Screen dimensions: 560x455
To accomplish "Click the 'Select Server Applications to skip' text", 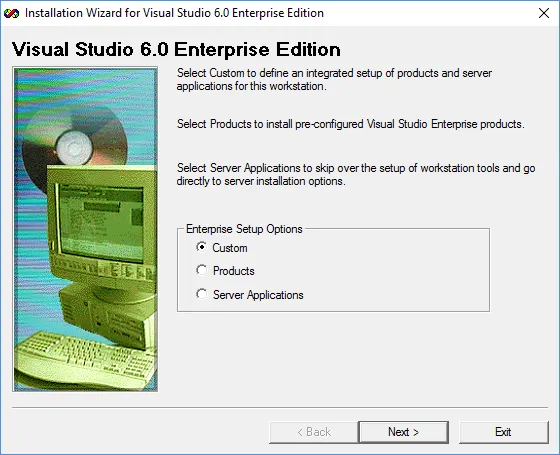I will (x=356, y=174).
